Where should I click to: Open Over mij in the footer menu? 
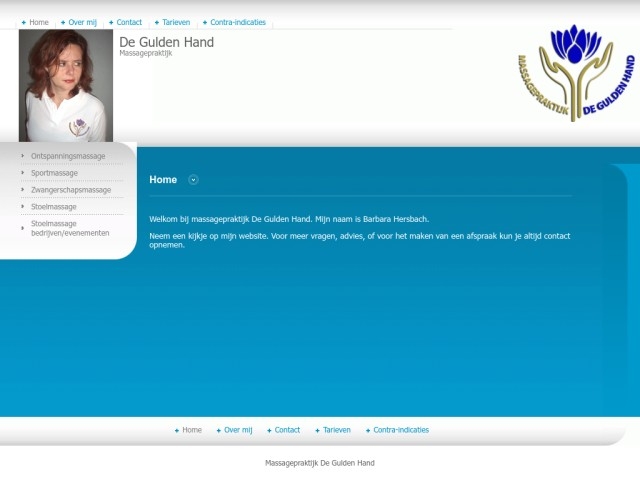(x=238, y=430)
